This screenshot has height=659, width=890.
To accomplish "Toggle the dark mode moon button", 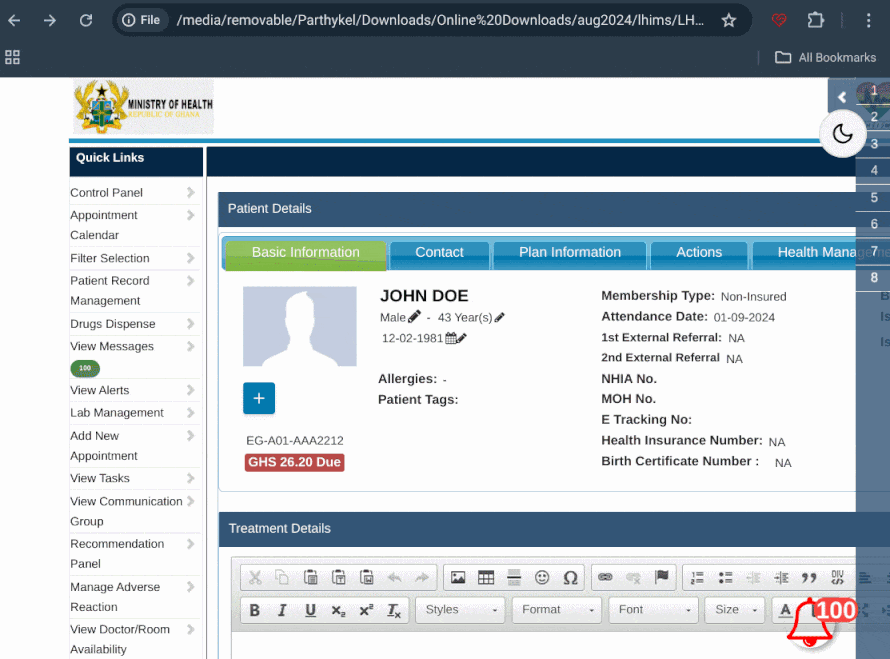I will click(842, 134).
